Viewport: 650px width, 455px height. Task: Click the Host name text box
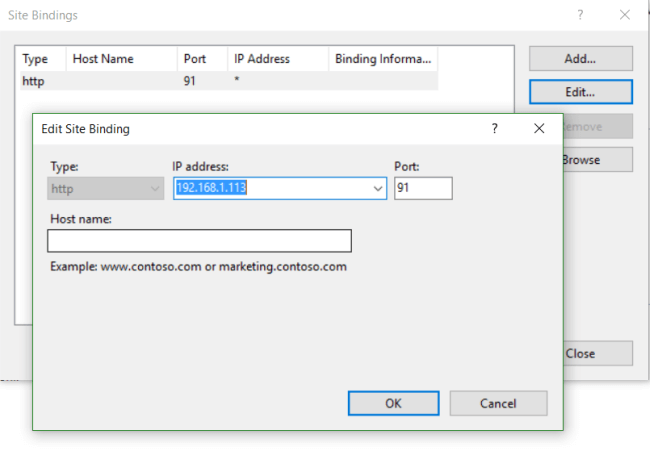[x=199, y=241]
